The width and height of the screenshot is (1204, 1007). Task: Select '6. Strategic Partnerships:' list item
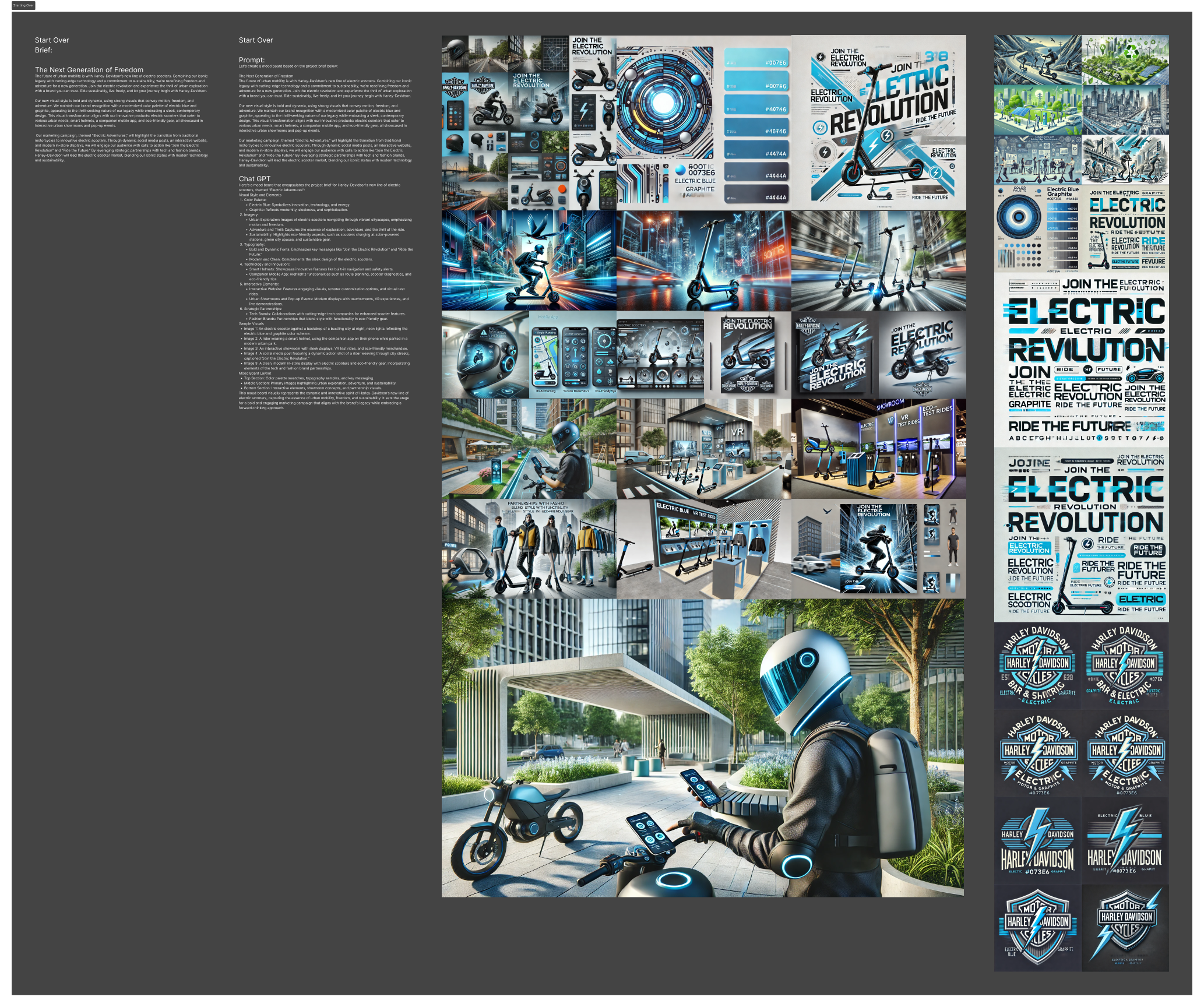click(260, 309)
